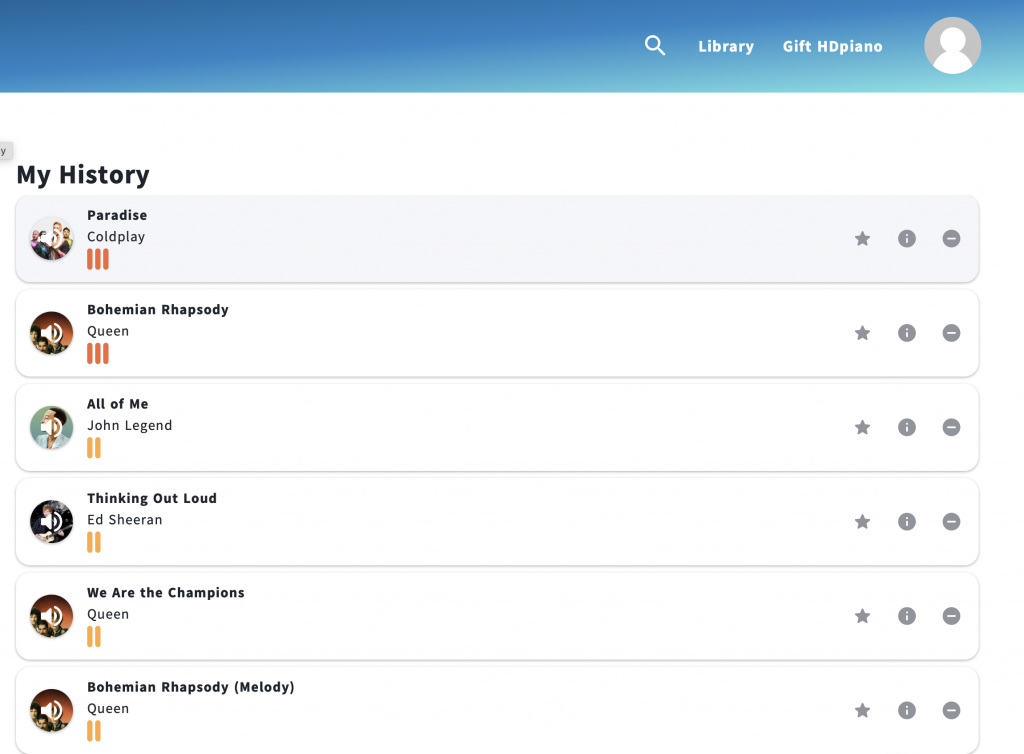Click the two-bar difficulty indicator under Ed Sheeran
This screenshot has width=1024, height=754.
(x=94, y=542)
